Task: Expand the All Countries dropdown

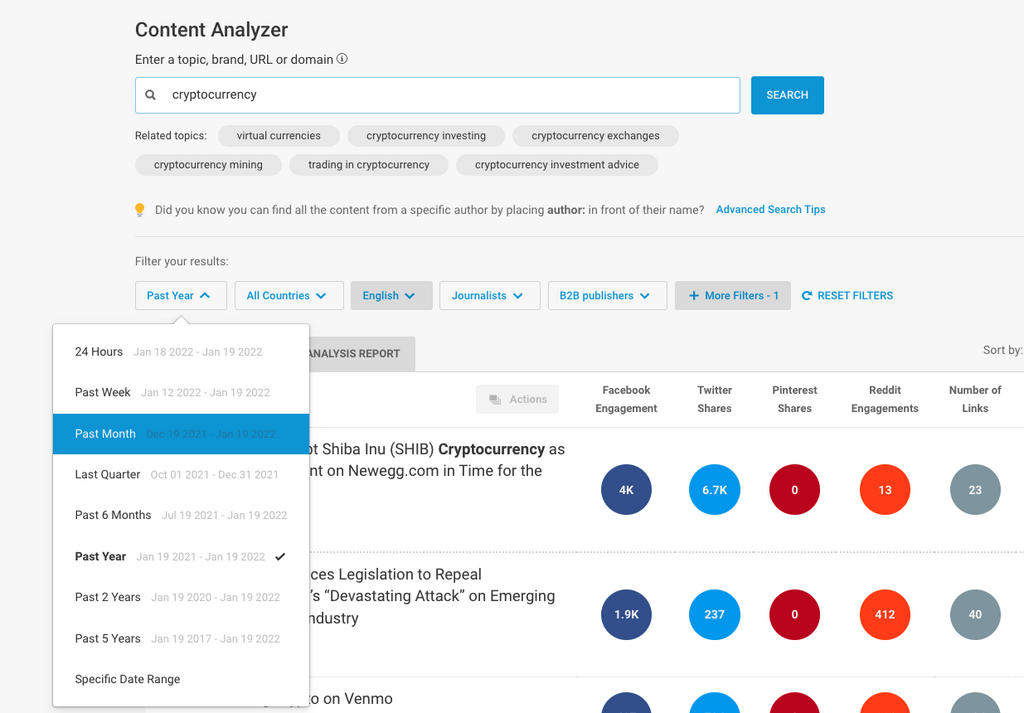Action: click(287, 296)
